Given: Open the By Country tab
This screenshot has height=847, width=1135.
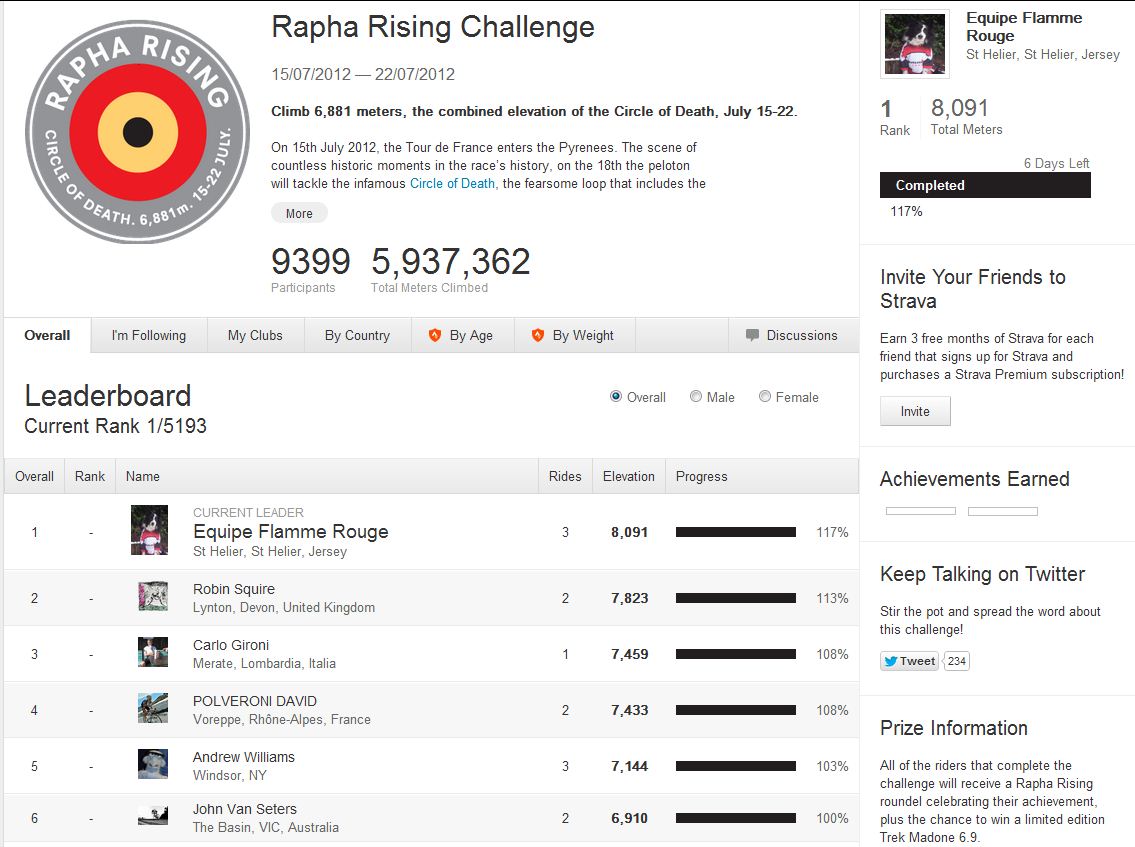Looking at the screenshot, I should 358,335.
